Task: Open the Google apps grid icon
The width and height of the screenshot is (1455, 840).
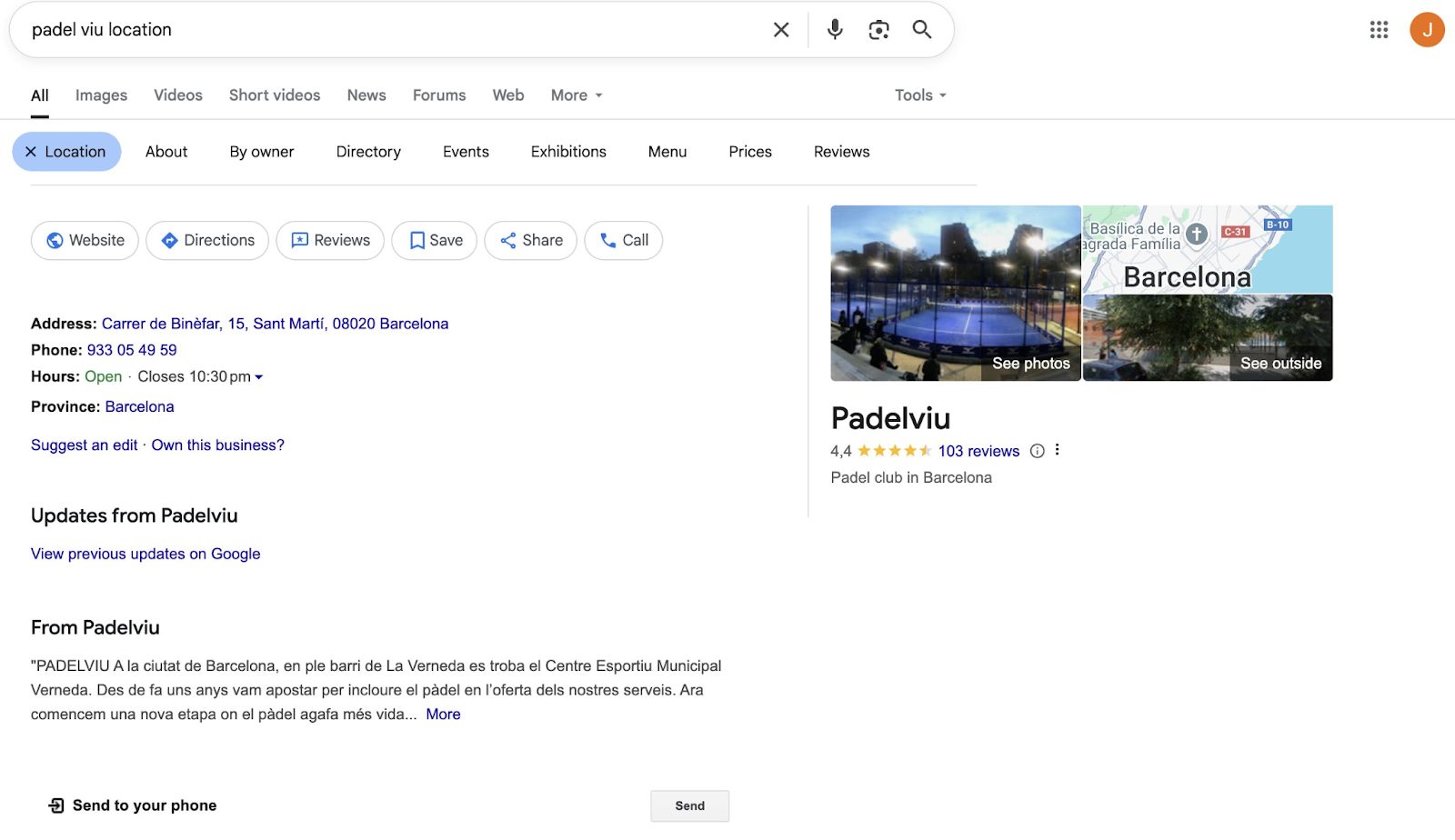Action: [x=1379, y=30]
